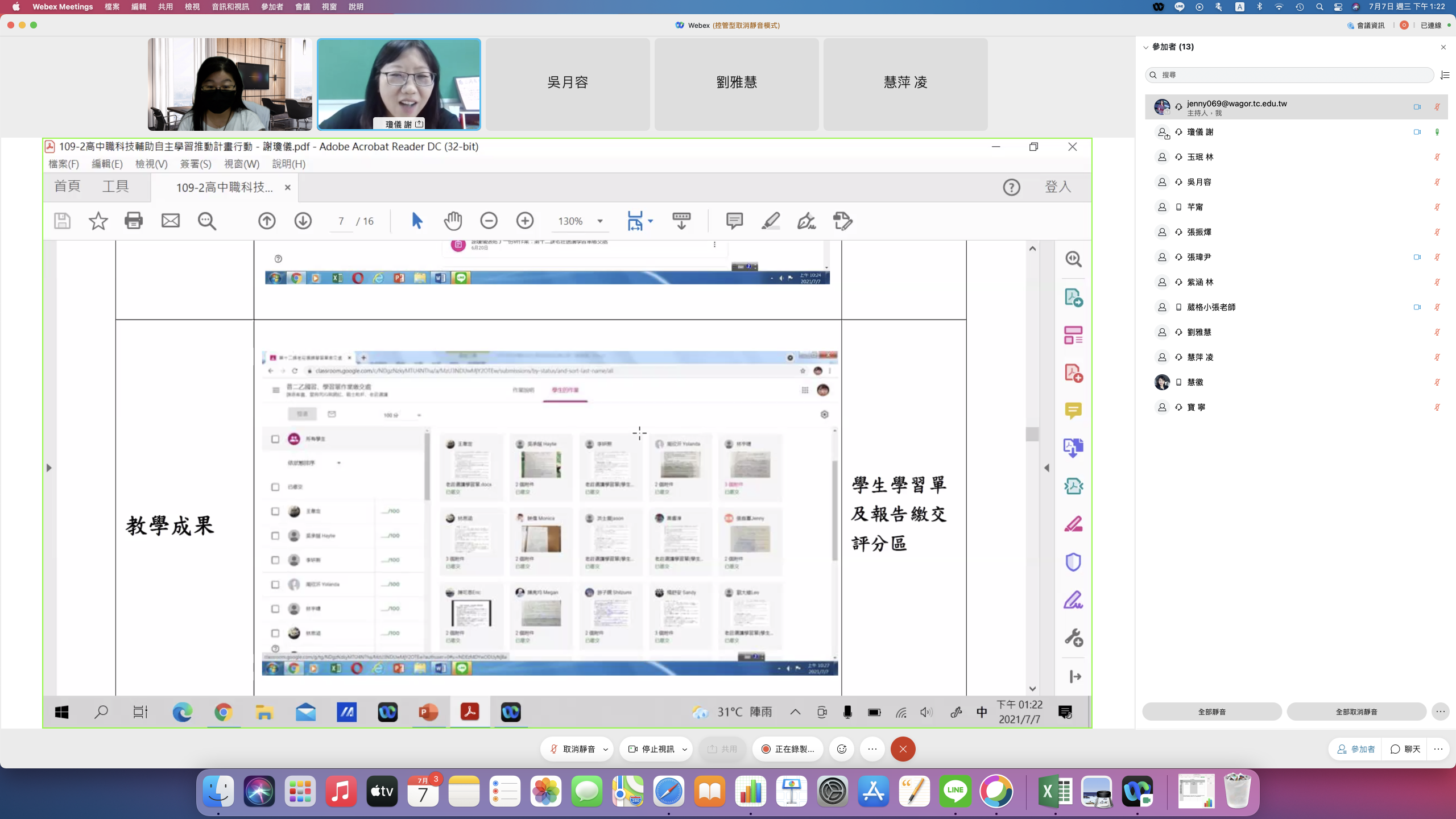
Task: Select 瓊儀 謝 video thumbnail
Action: click(x=399, y=84)
